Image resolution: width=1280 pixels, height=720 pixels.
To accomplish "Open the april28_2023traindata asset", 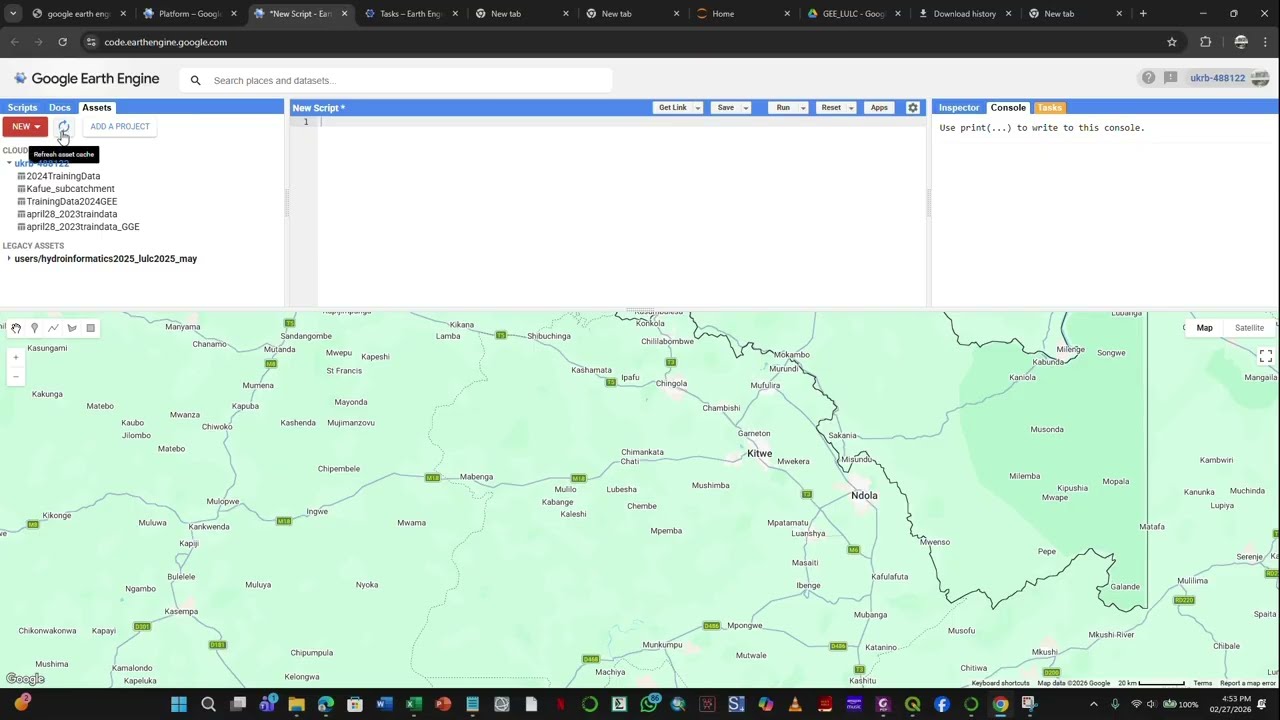I will point(71,214).
